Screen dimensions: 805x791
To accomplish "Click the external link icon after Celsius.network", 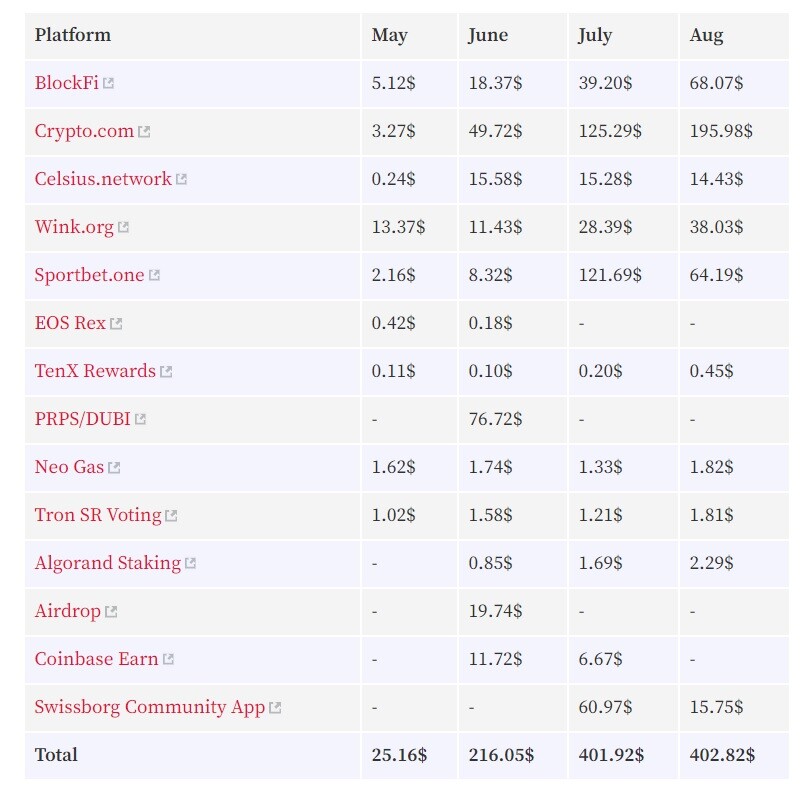I will [181, 179].
